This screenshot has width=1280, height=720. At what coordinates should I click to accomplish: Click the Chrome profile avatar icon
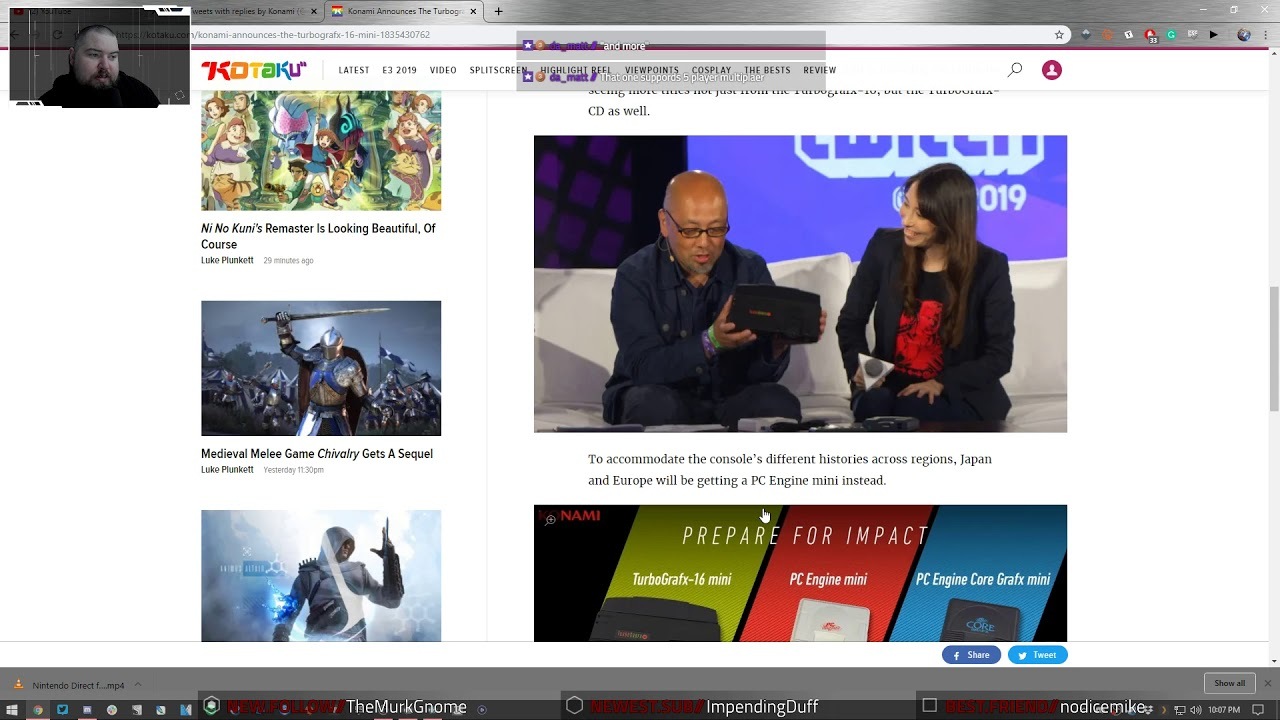coord(1243,35)
